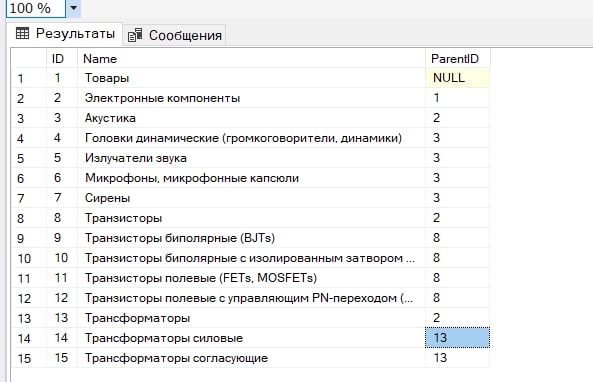Select the Головки динамические cell
Viewport: 593px width, 382px height.
coord(251,138)
